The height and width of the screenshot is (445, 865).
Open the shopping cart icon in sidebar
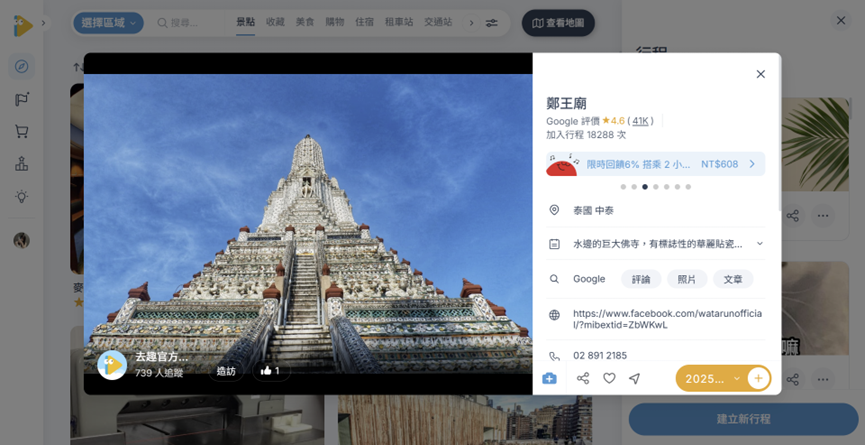(x=22, y=131)
